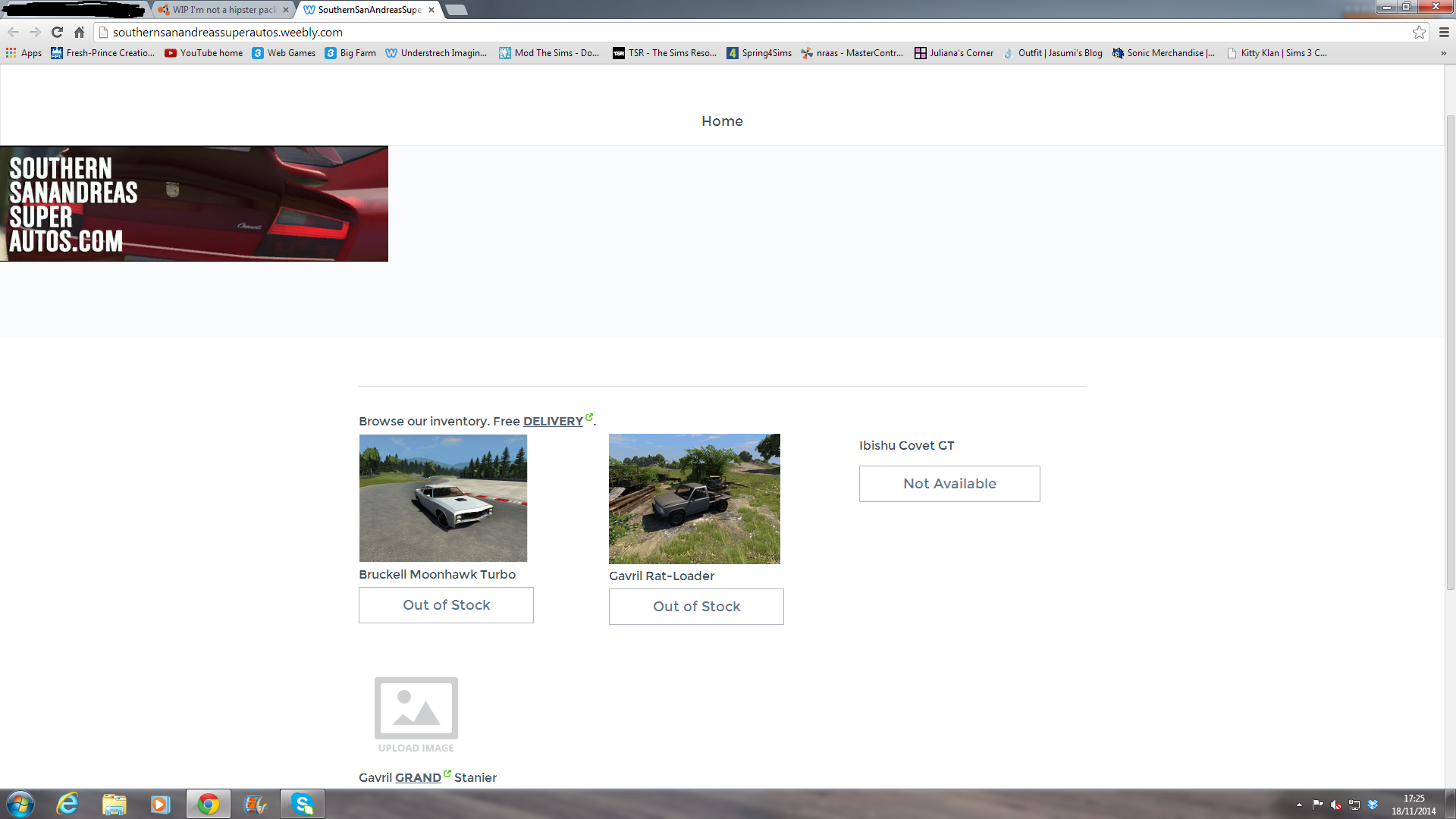
Task: Click Out of Stock under Gavril Rat-Loader
Action: 696,607
